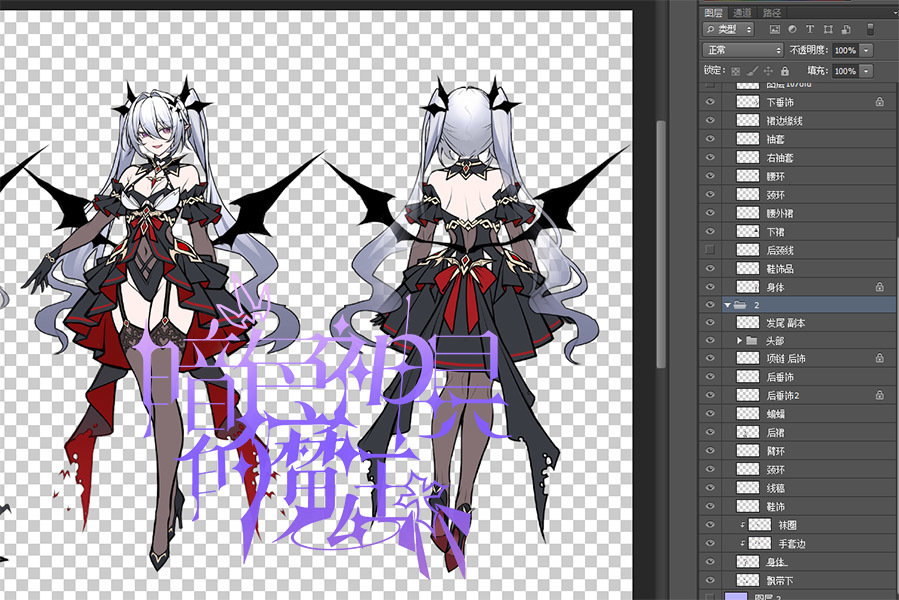Click the type layer filter icon
The height and width of the screenshot is (600, 899).
[x=810, y=30]
